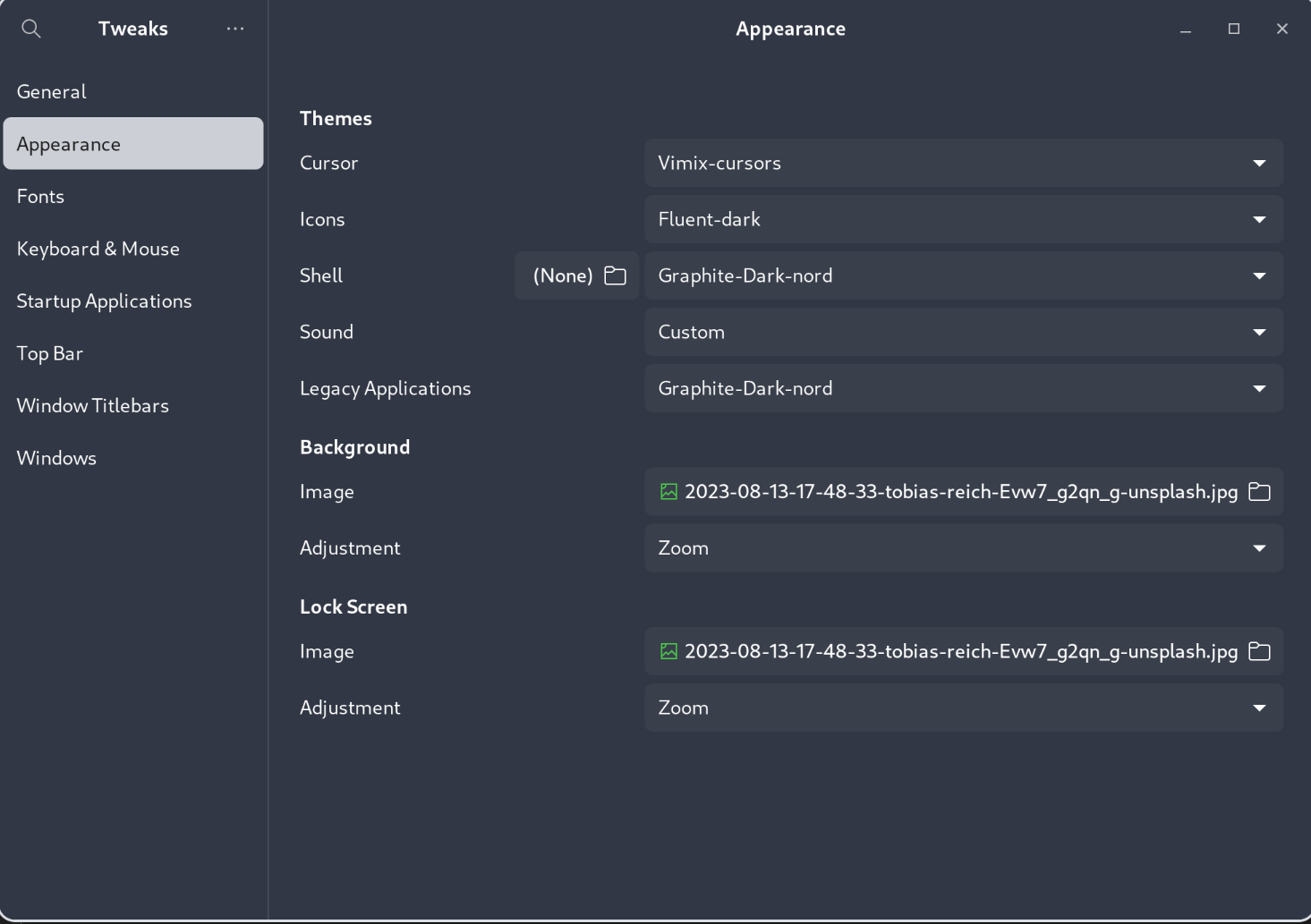Expand the Sound theme dropdown
This screenshot has width=1311, height=924.
tap(963, 332)
